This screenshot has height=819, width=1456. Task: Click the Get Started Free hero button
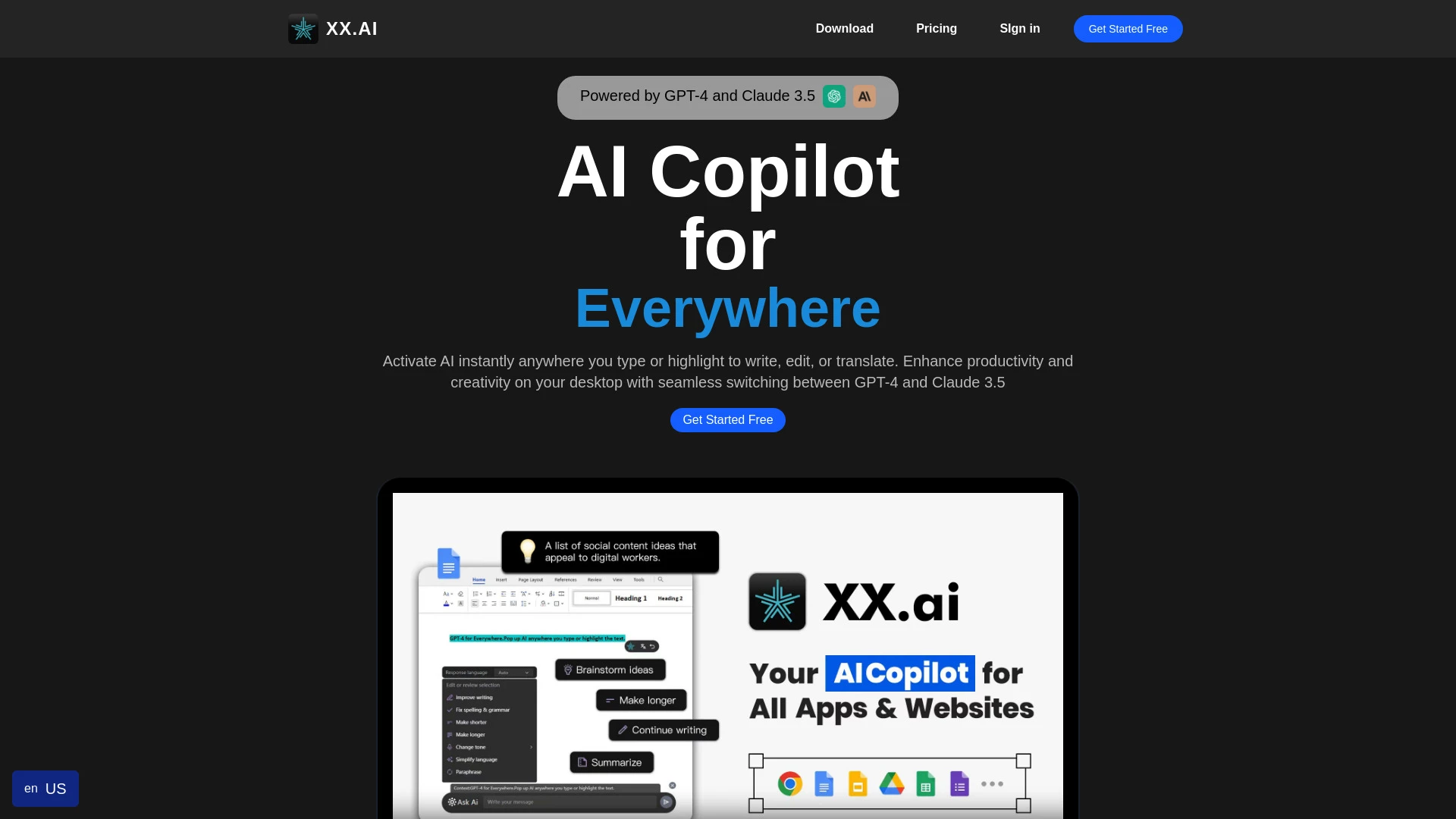(728, 419)
